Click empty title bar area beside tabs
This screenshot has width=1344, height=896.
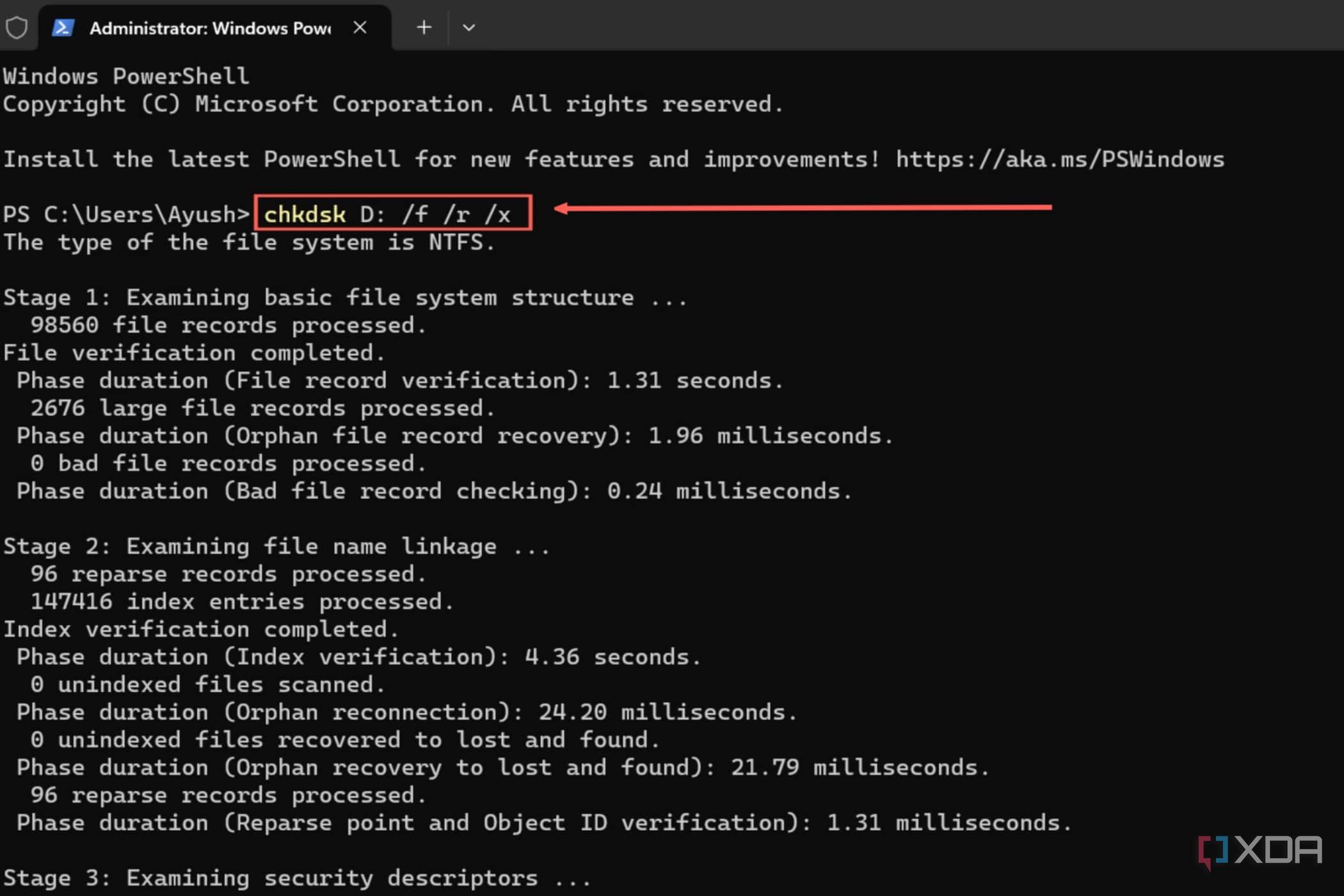[896, 26]
